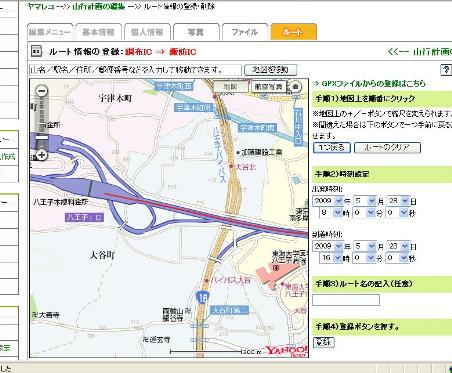The height and width of the screenshot is (373, 452).
Task: Click the ヤマレコ breadcrumb link
Action: tap(41, 6)
